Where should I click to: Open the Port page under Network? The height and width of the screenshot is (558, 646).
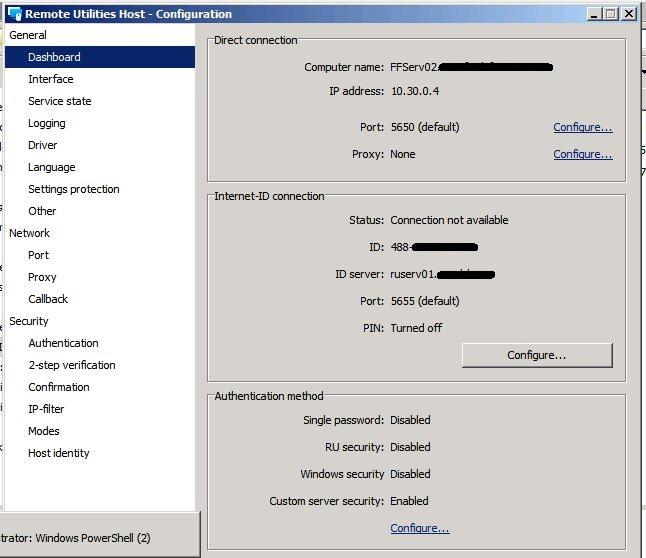pyautogui.click(x=38, y=255)
